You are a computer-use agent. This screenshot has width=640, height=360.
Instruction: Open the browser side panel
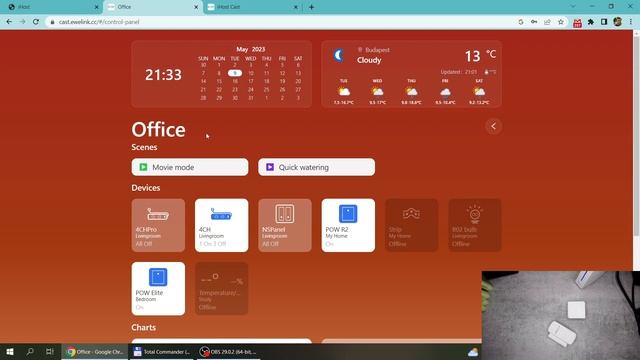604,22
